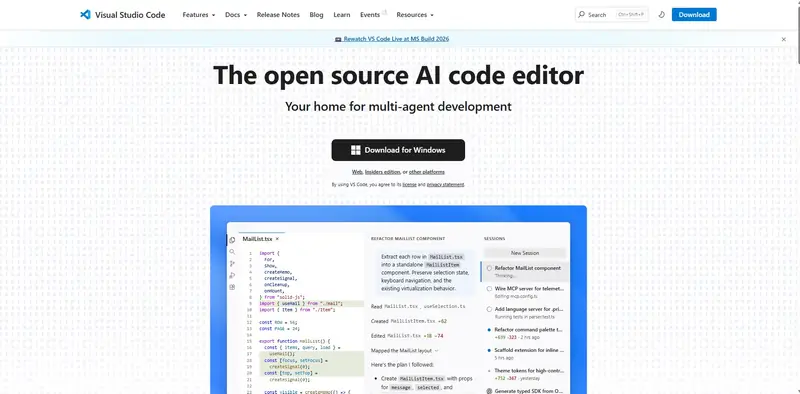Expand the Mapped the MailList layout chevron

pyautogui.click(x=436, y=351)
